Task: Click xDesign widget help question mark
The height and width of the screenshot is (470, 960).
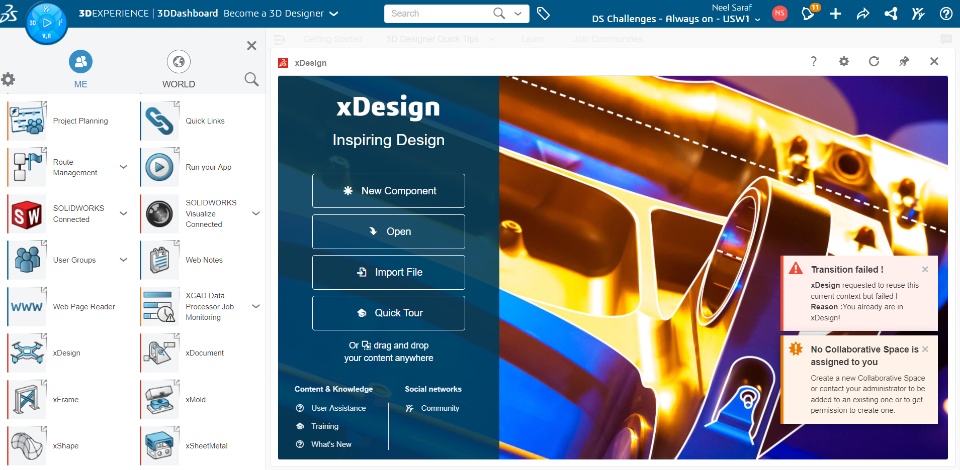Action: click(x=814, y=61)
